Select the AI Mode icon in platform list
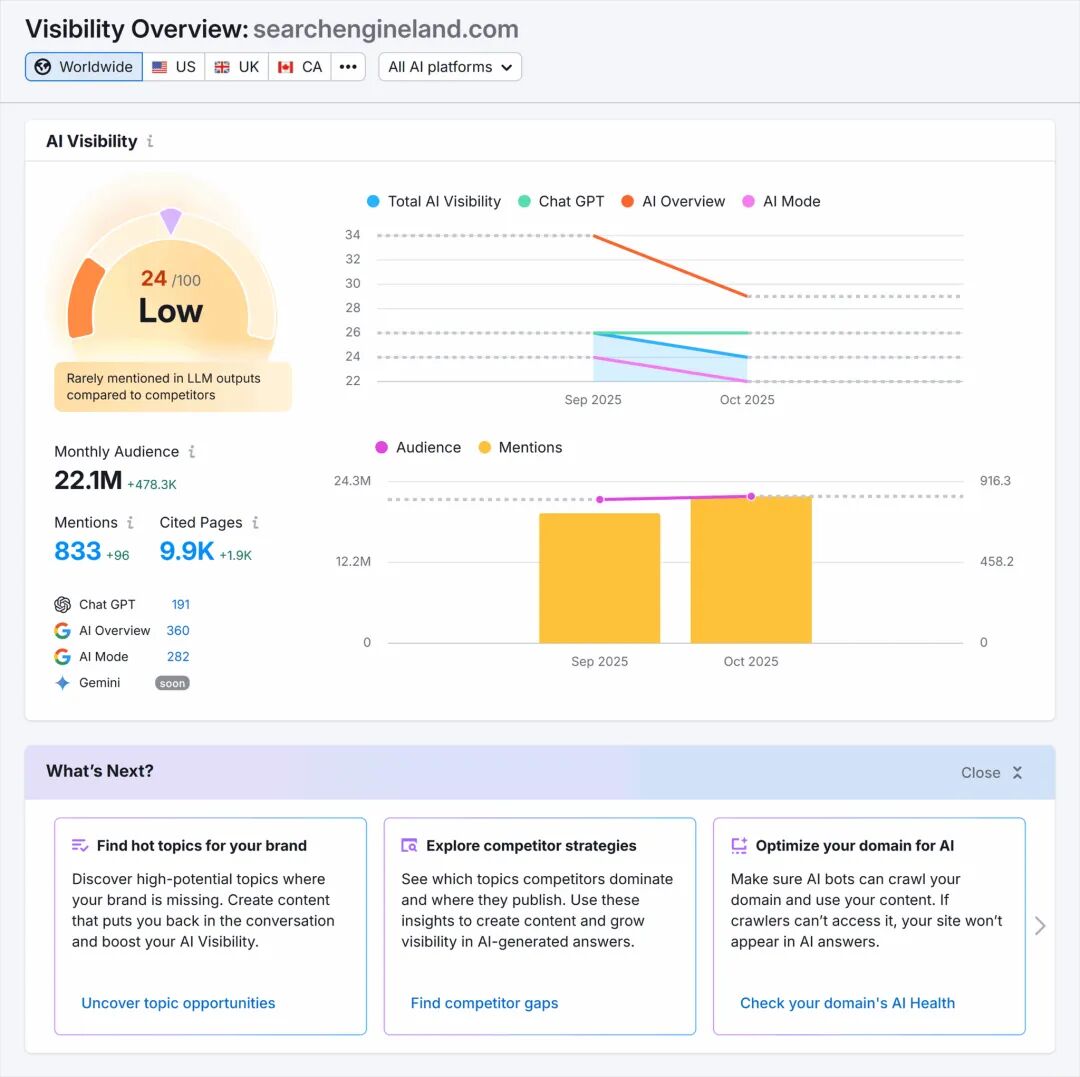The height and width of the screenshot is (1077, 1080). click(63, 657)
